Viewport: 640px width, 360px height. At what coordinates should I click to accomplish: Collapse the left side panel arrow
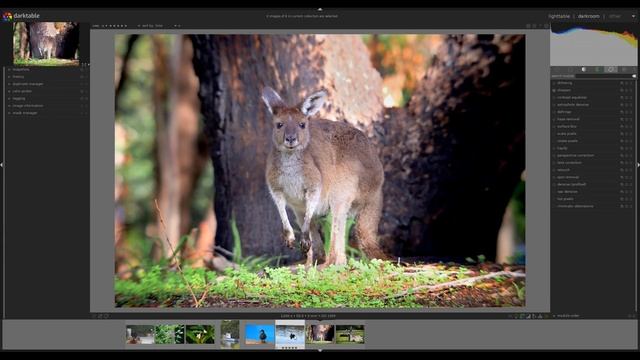(x=2, y=164)
